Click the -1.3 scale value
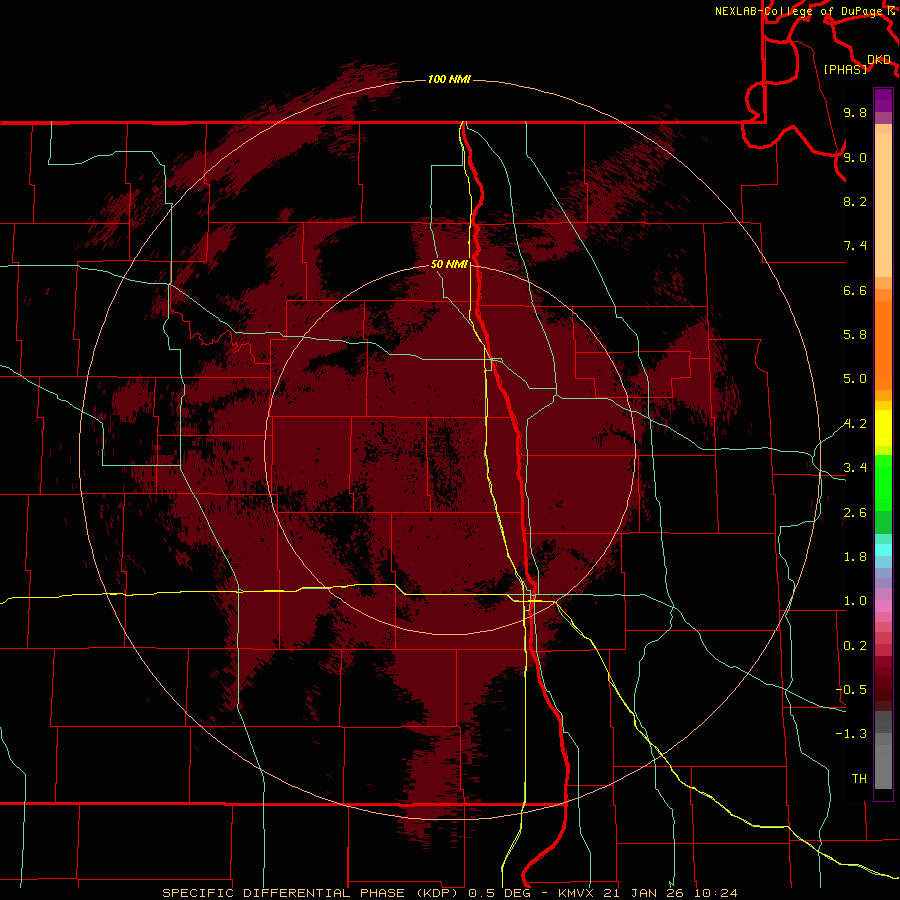 point(851,734)
